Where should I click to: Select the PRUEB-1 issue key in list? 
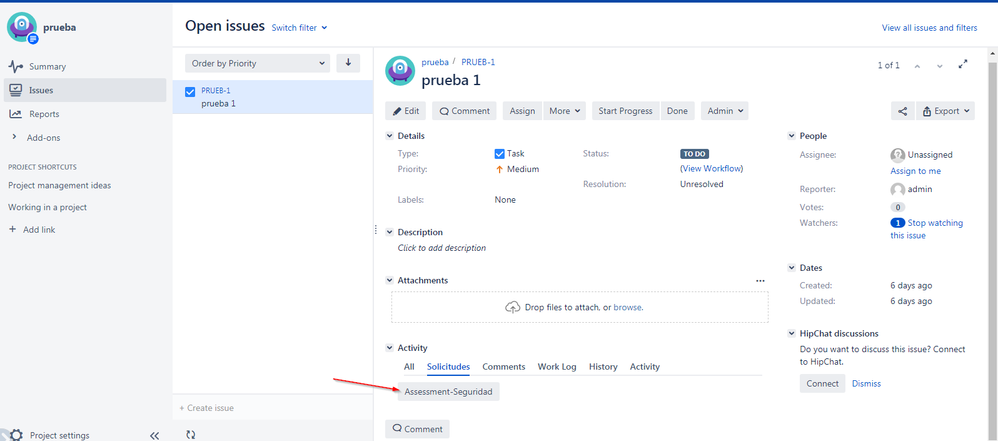coord(216,90)
